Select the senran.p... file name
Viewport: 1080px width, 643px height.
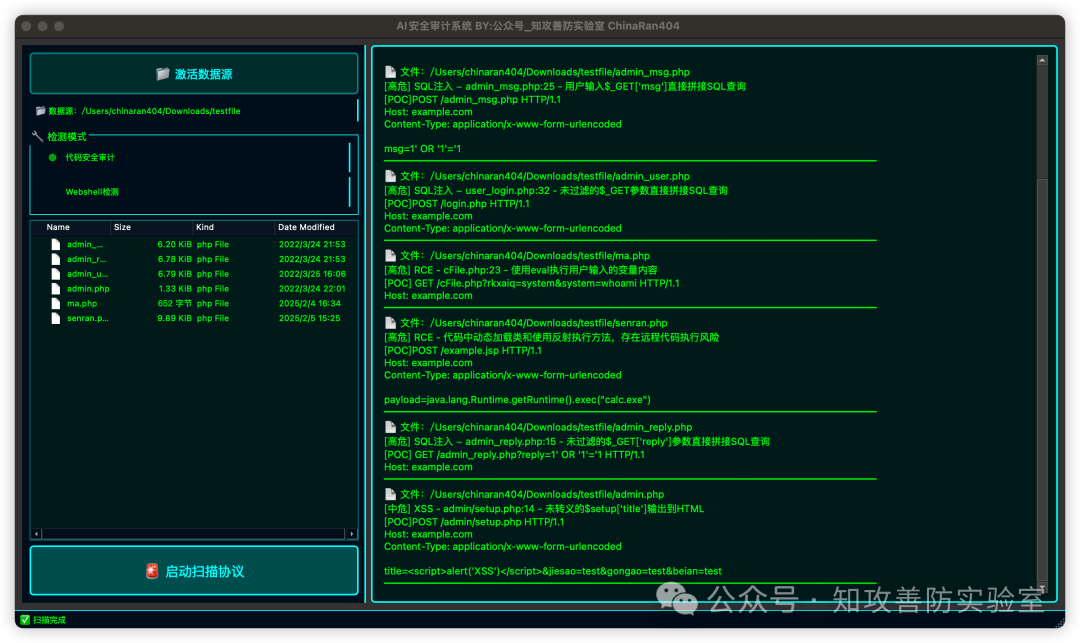(x=87, y=318)
